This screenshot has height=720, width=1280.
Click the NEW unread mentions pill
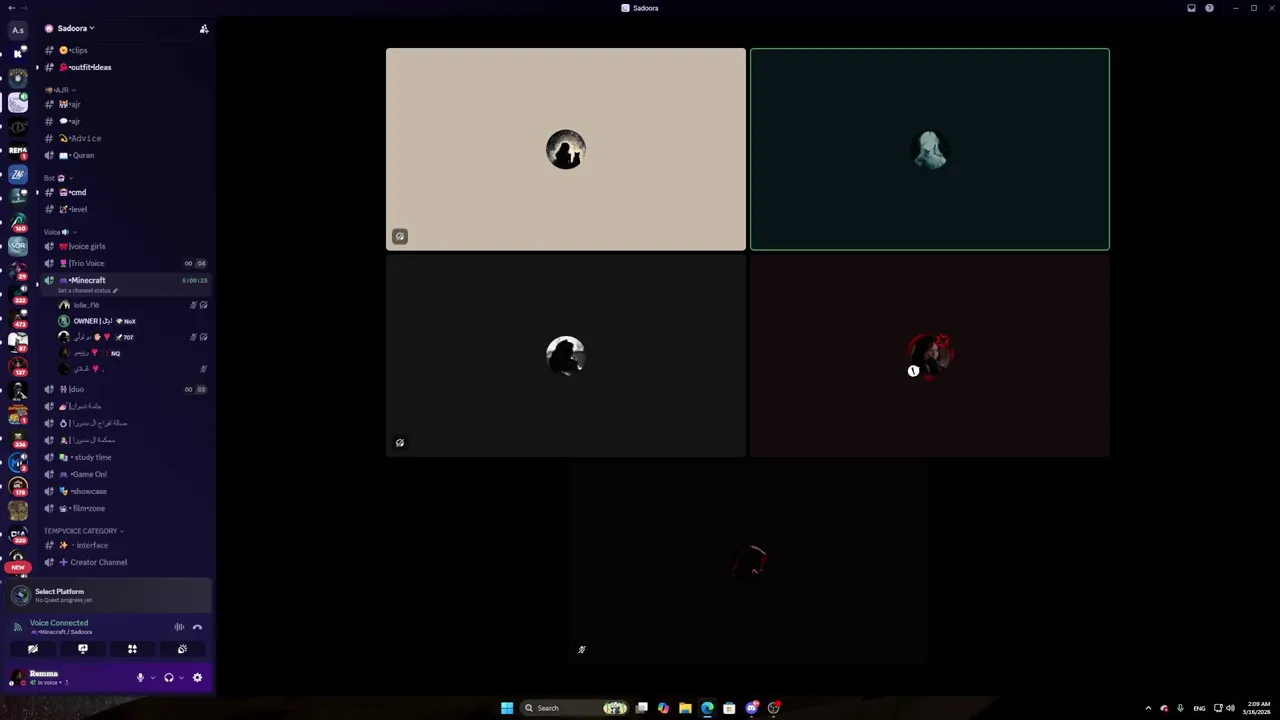pyautogui.click(x=18, y=567)
